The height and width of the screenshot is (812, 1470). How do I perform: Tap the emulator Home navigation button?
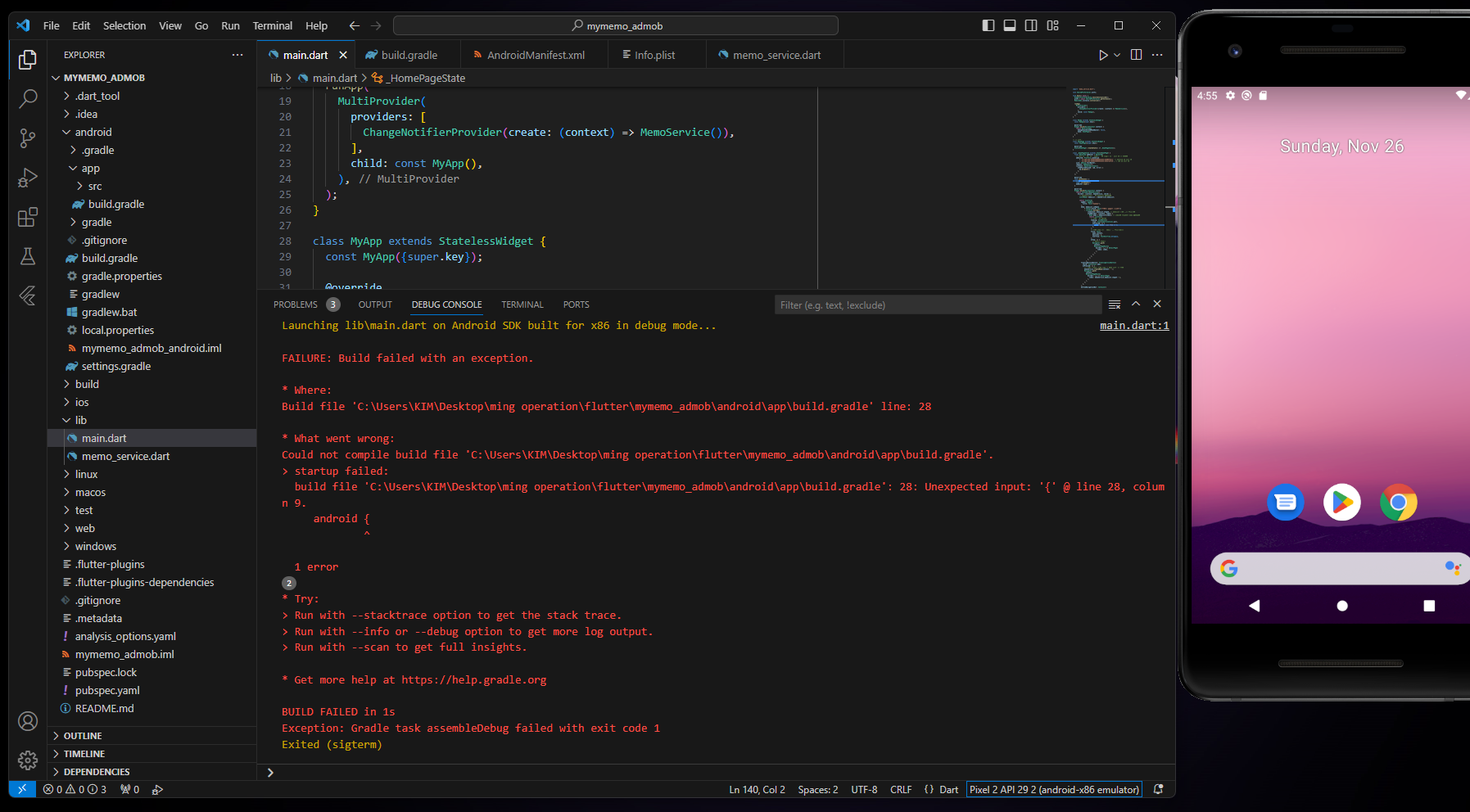click(1341, 606)
